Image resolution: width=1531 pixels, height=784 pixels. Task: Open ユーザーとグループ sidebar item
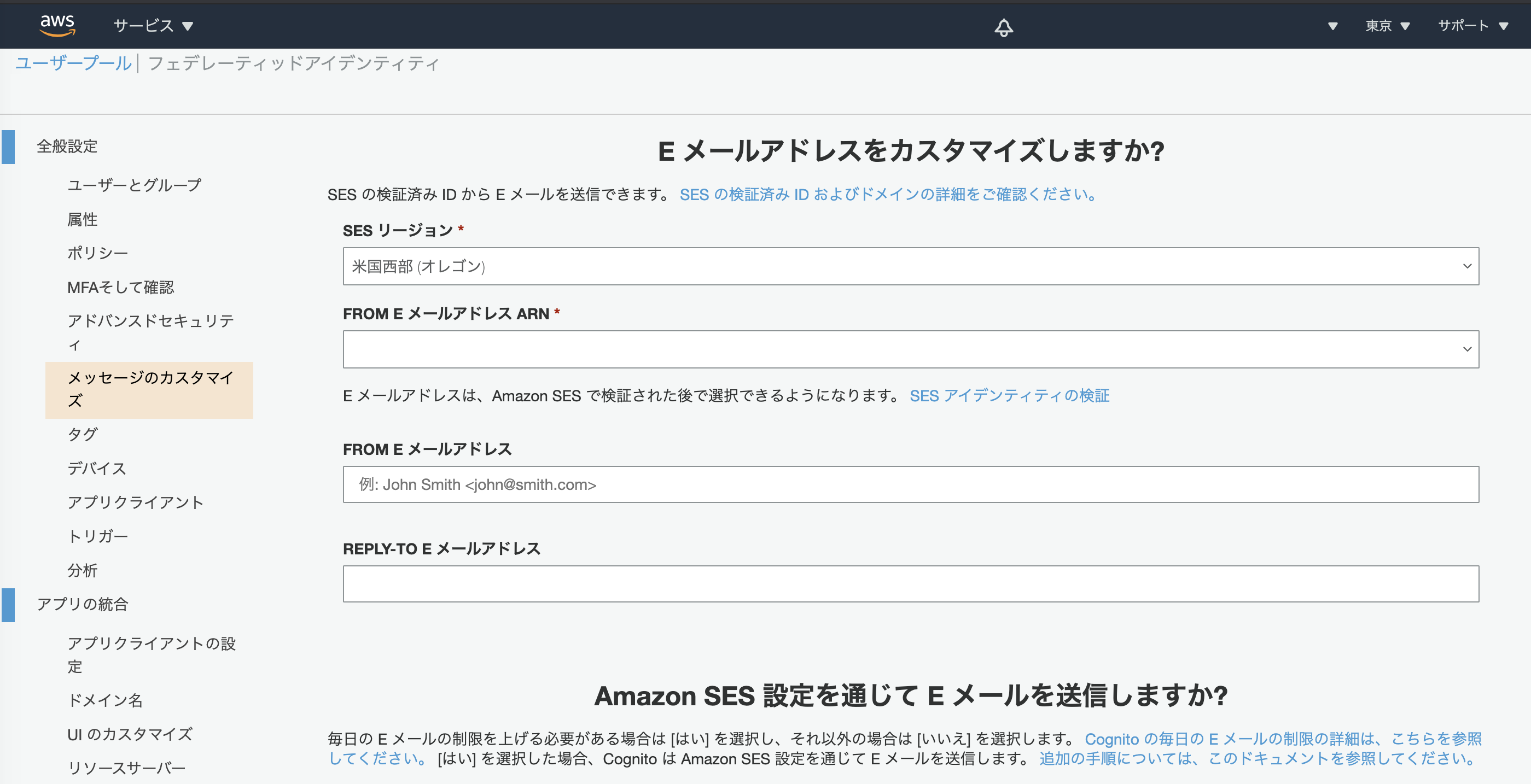135,185
